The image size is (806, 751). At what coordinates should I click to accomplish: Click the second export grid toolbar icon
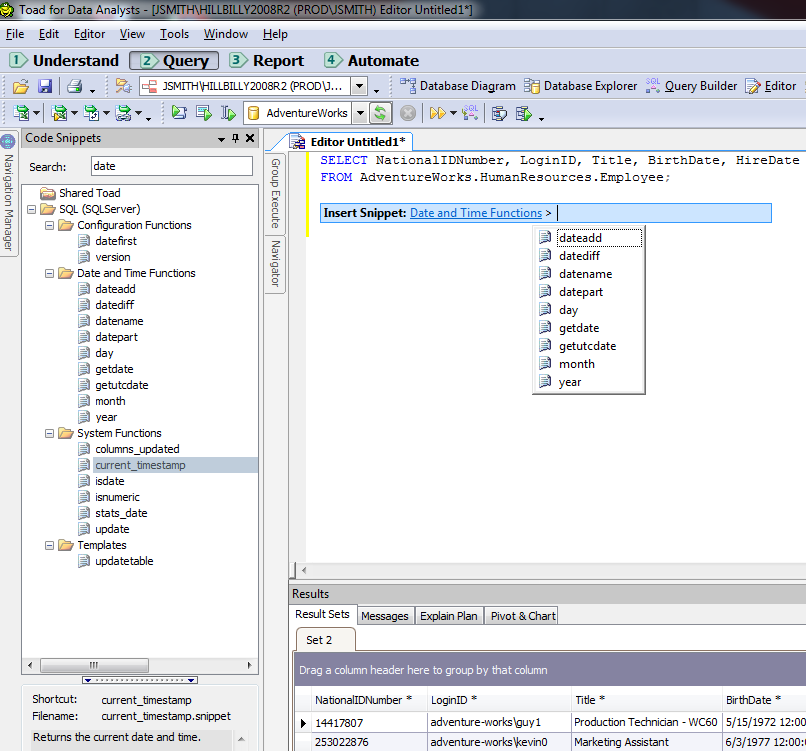[x=60, y=113]
